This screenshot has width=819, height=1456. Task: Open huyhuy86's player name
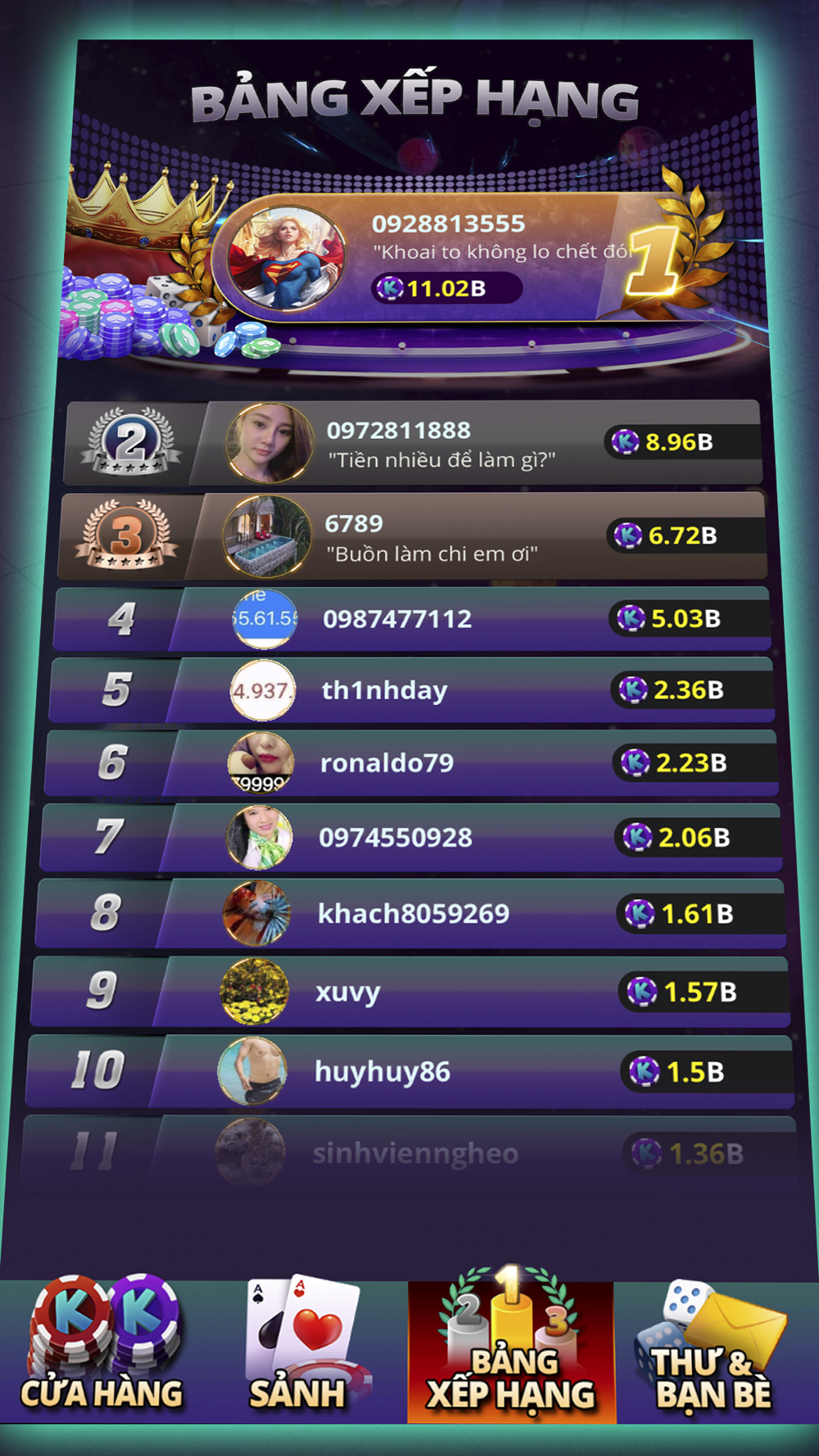(x=382, y=1071)
